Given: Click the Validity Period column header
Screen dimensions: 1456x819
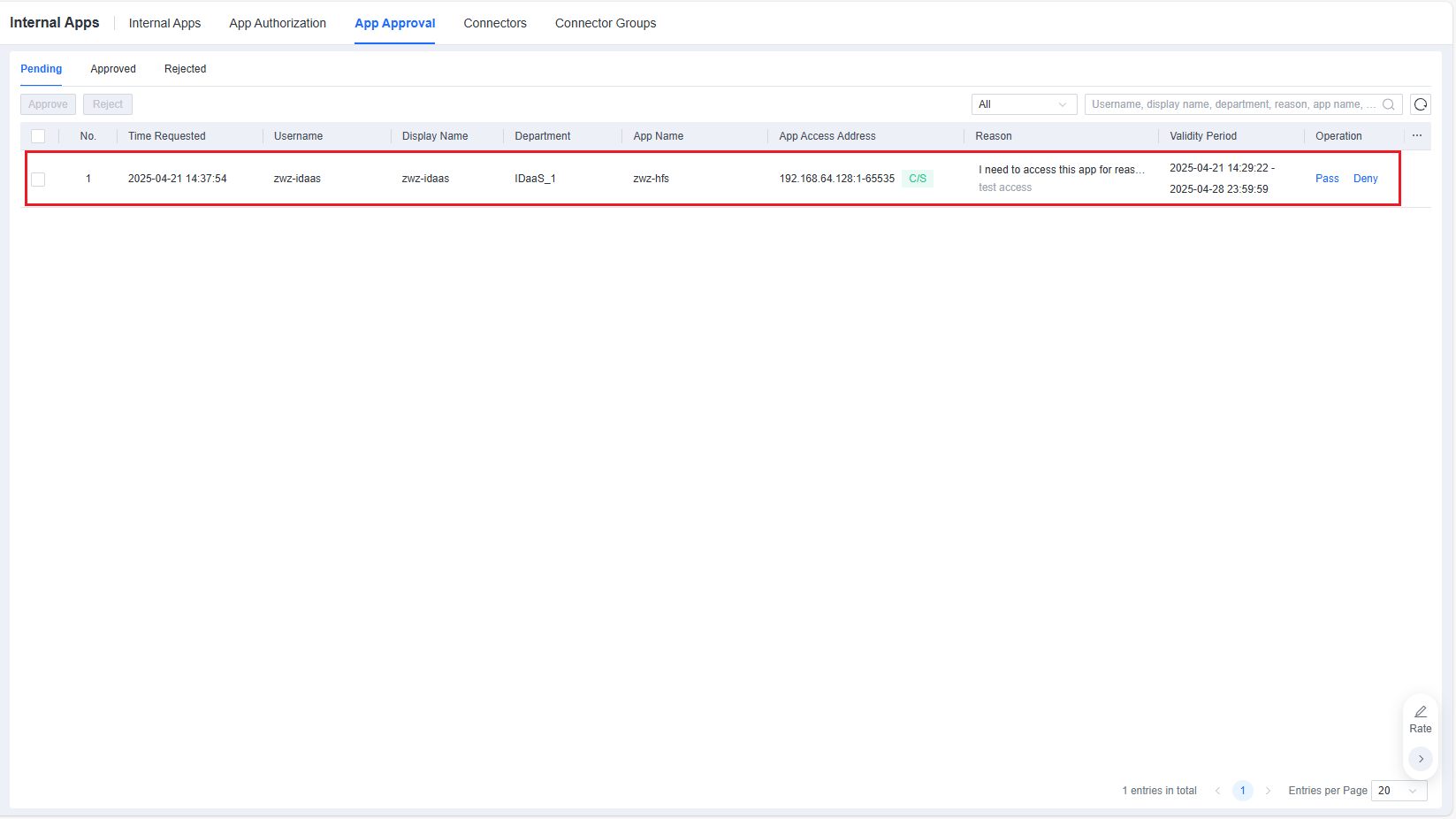Looking at the screenshot, I should 1203,136.
